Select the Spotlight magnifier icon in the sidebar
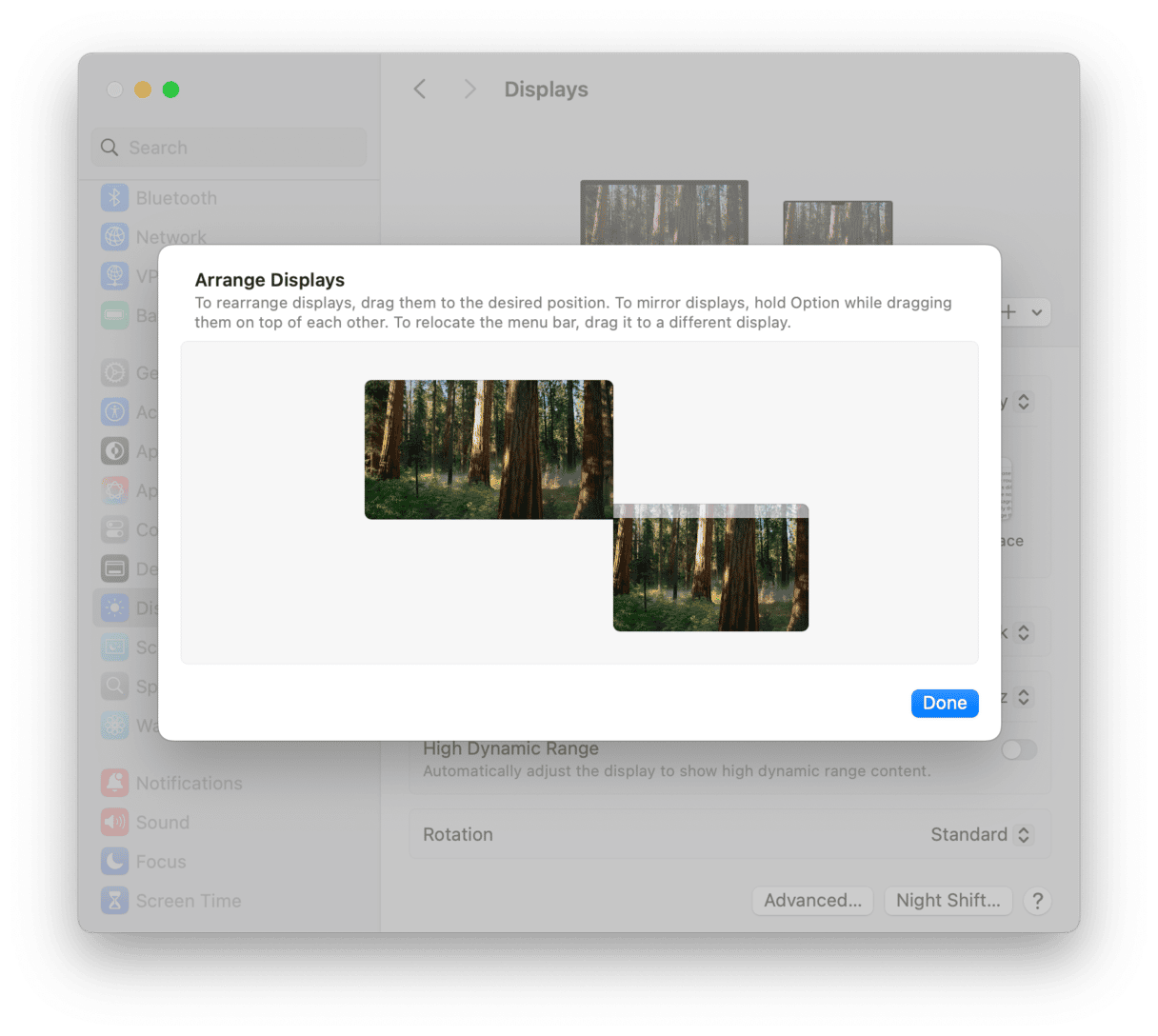 click(x=115, y=686)
